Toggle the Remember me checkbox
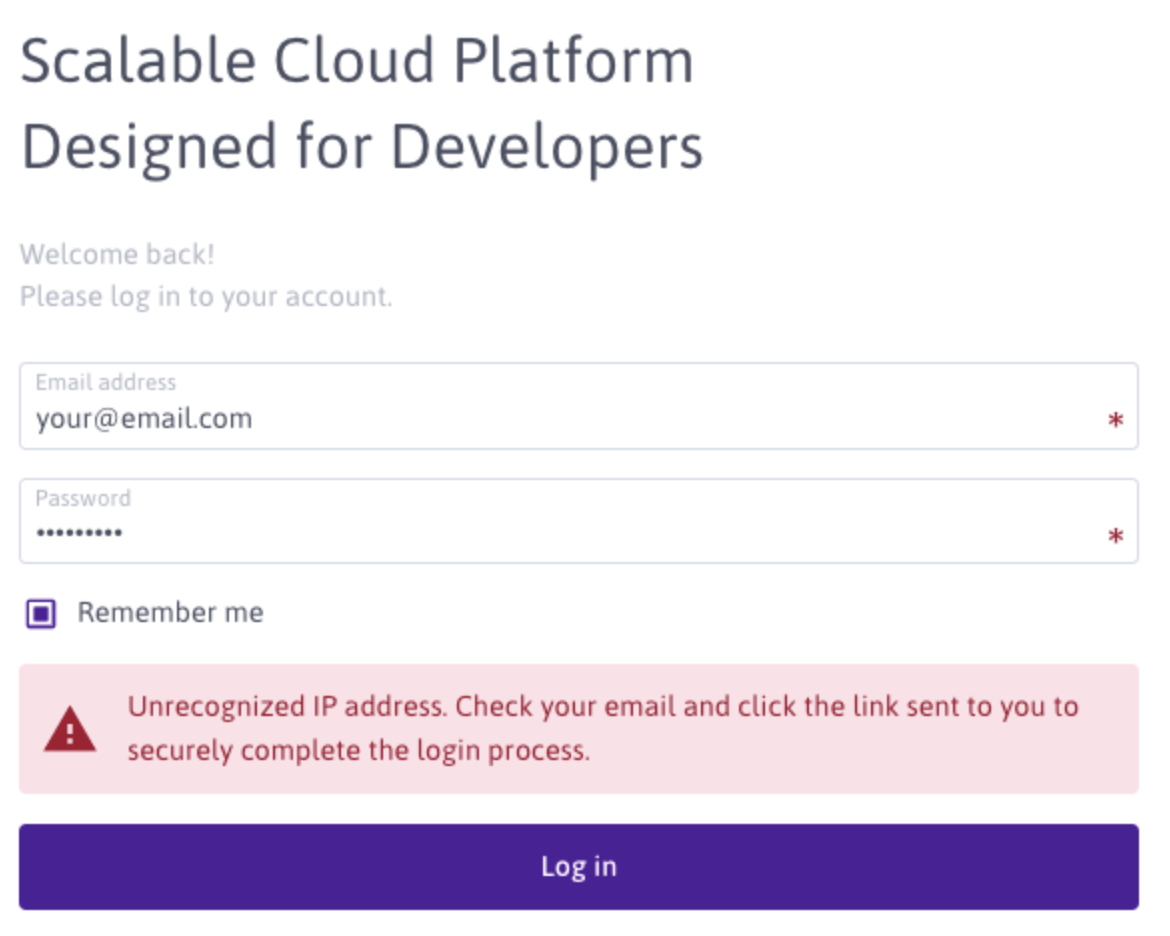This screenshot has width=1170, height=936. pyautogui.click(x=41, y=613)
